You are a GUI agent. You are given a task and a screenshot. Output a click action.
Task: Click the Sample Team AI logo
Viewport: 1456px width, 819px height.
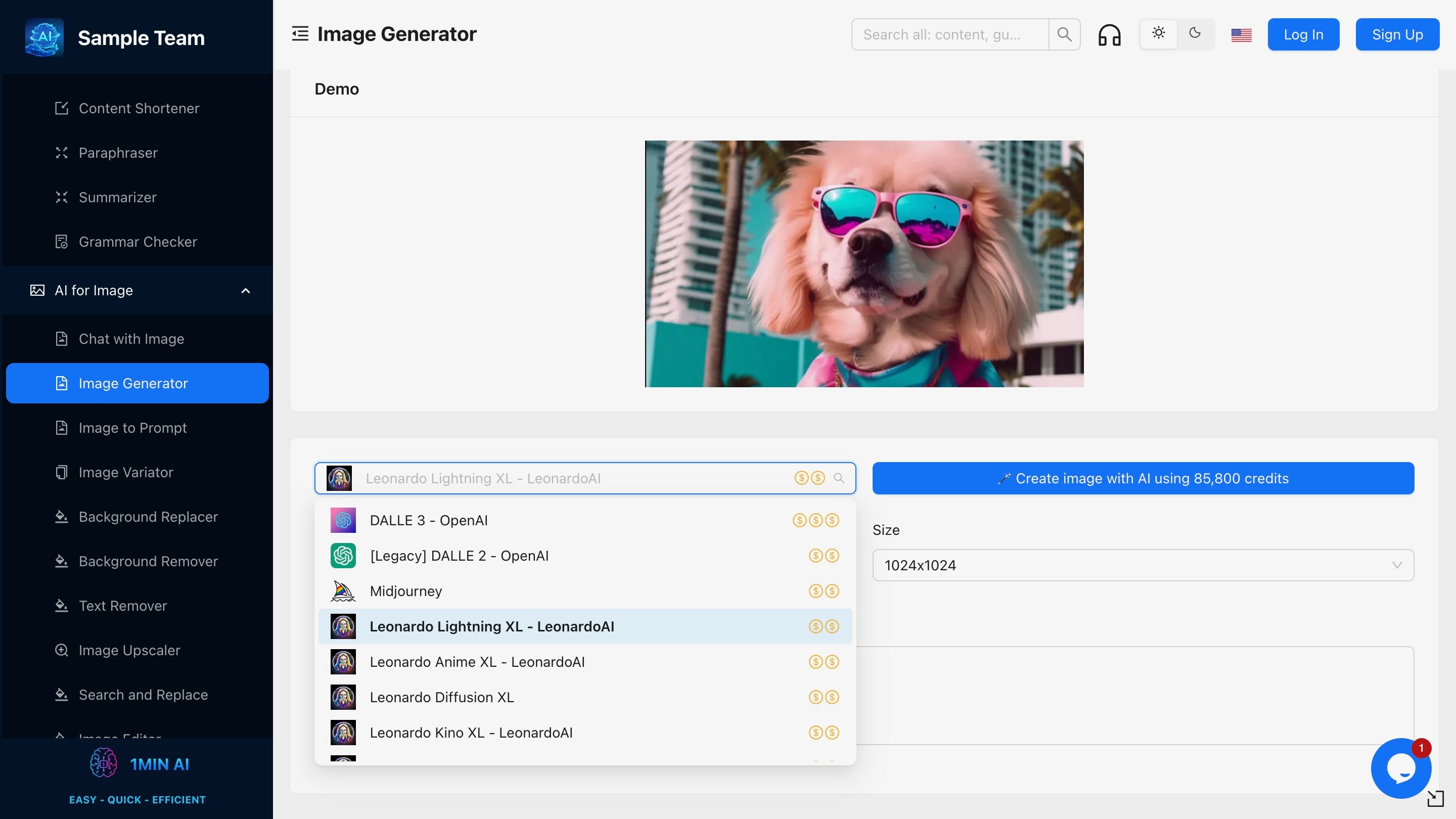[44, 37]
